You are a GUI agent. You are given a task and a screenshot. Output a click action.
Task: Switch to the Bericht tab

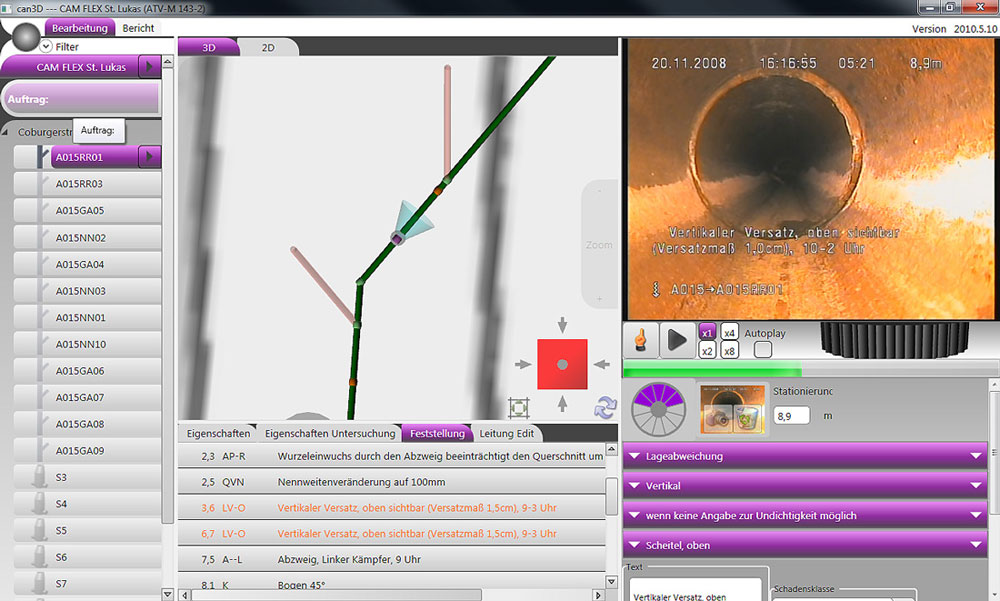138,28
